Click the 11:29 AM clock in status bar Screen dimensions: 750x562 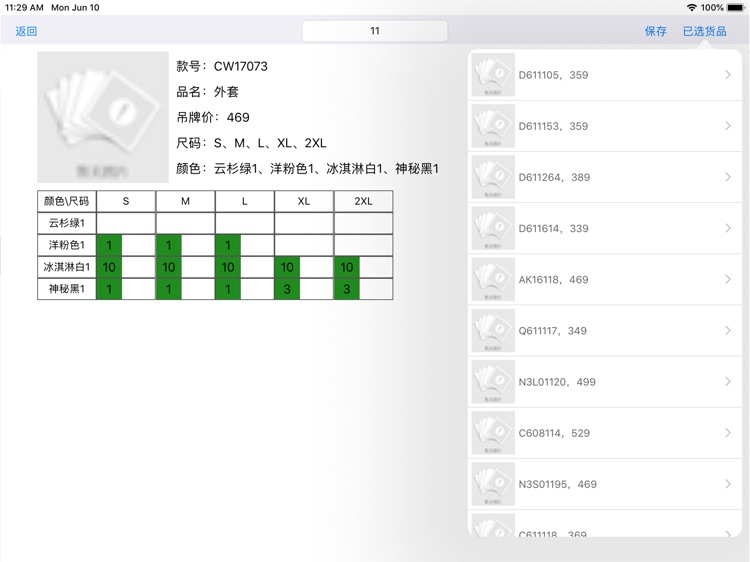click(24, 7)
